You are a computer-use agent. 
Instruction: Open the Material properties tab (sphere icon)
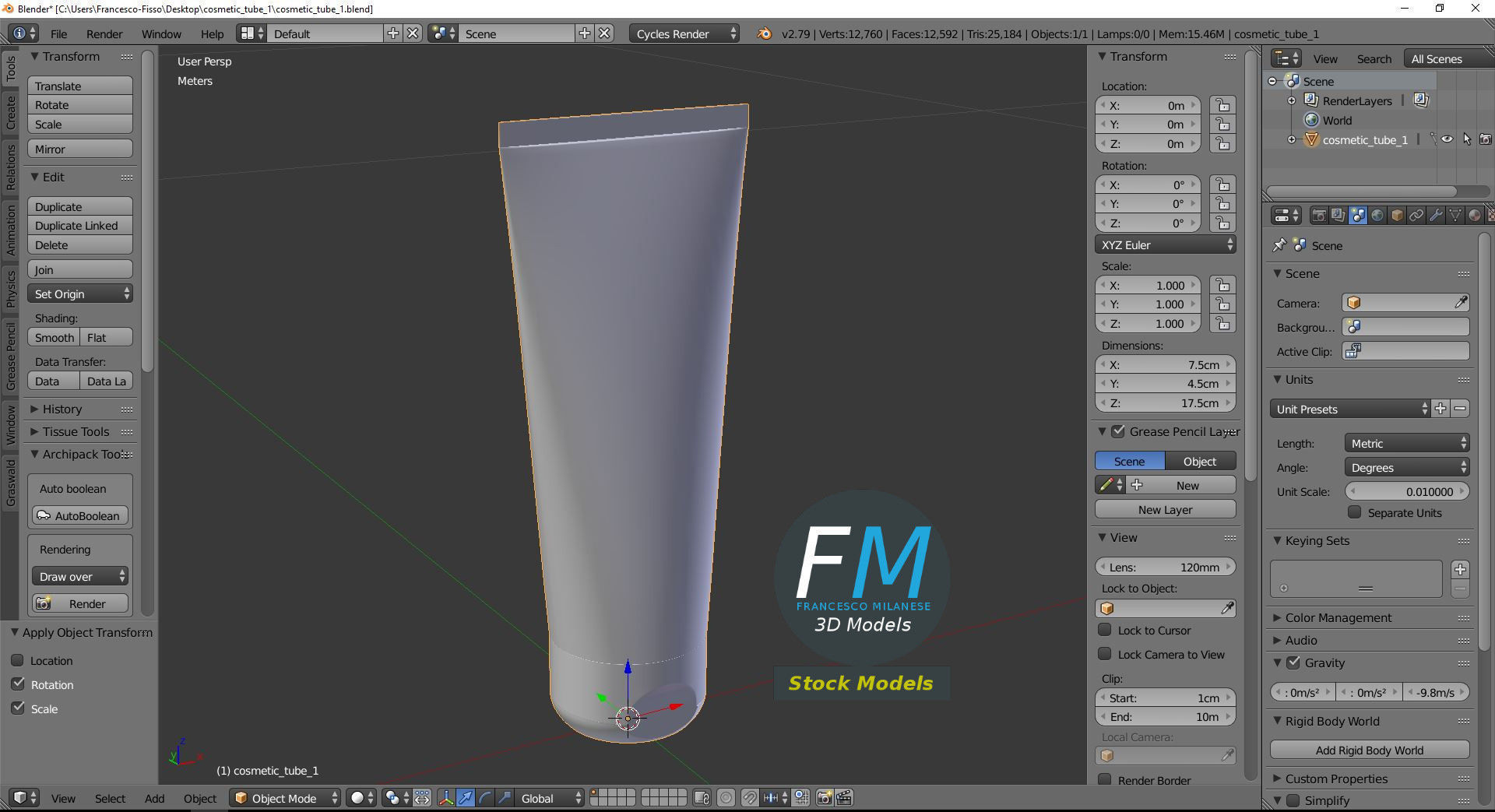pos(1475,216)
